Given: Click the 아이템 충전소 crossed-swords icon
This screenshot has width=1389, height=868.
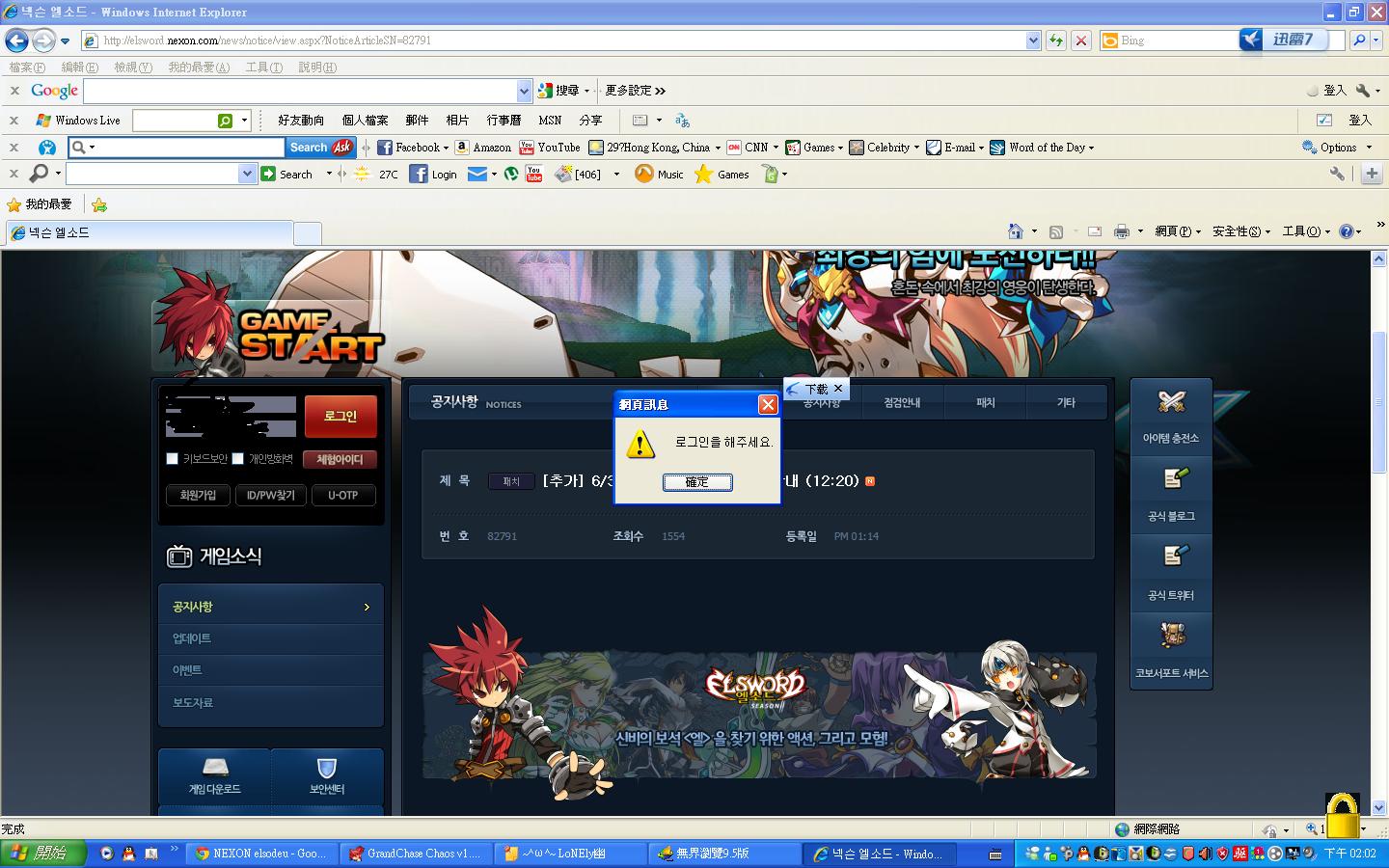Looking at the screenshot, I should click(x=1170, y=403).
